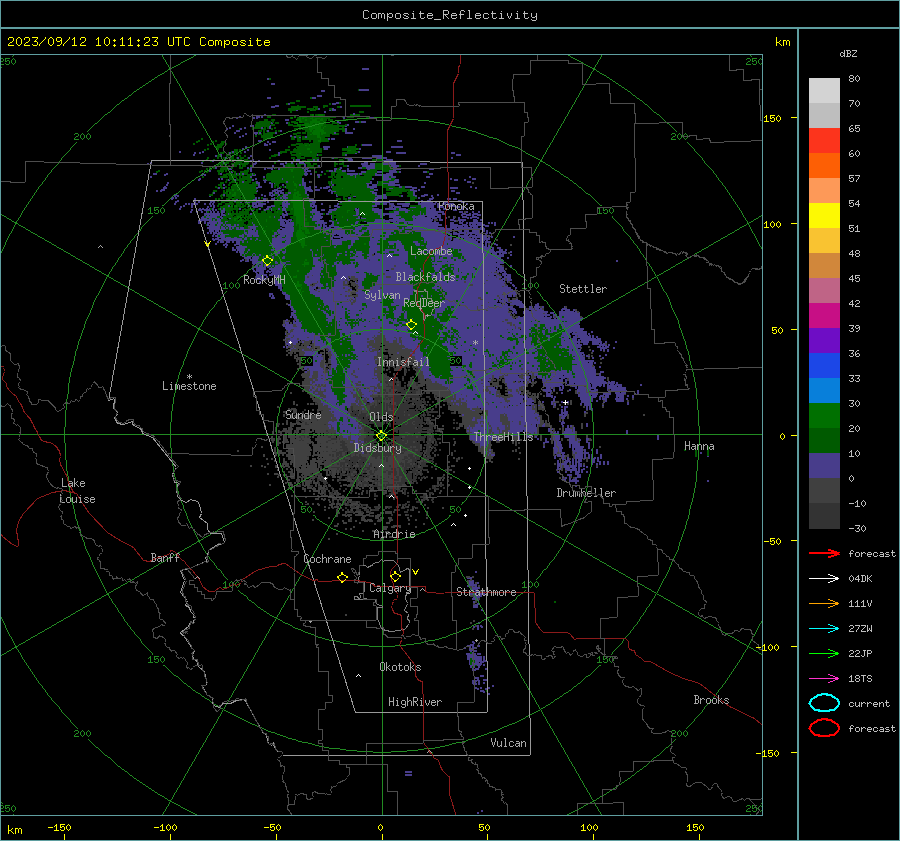Click the Innisfail city label
This screenshot has width=900, height=841.
click(x=403, y=362)
